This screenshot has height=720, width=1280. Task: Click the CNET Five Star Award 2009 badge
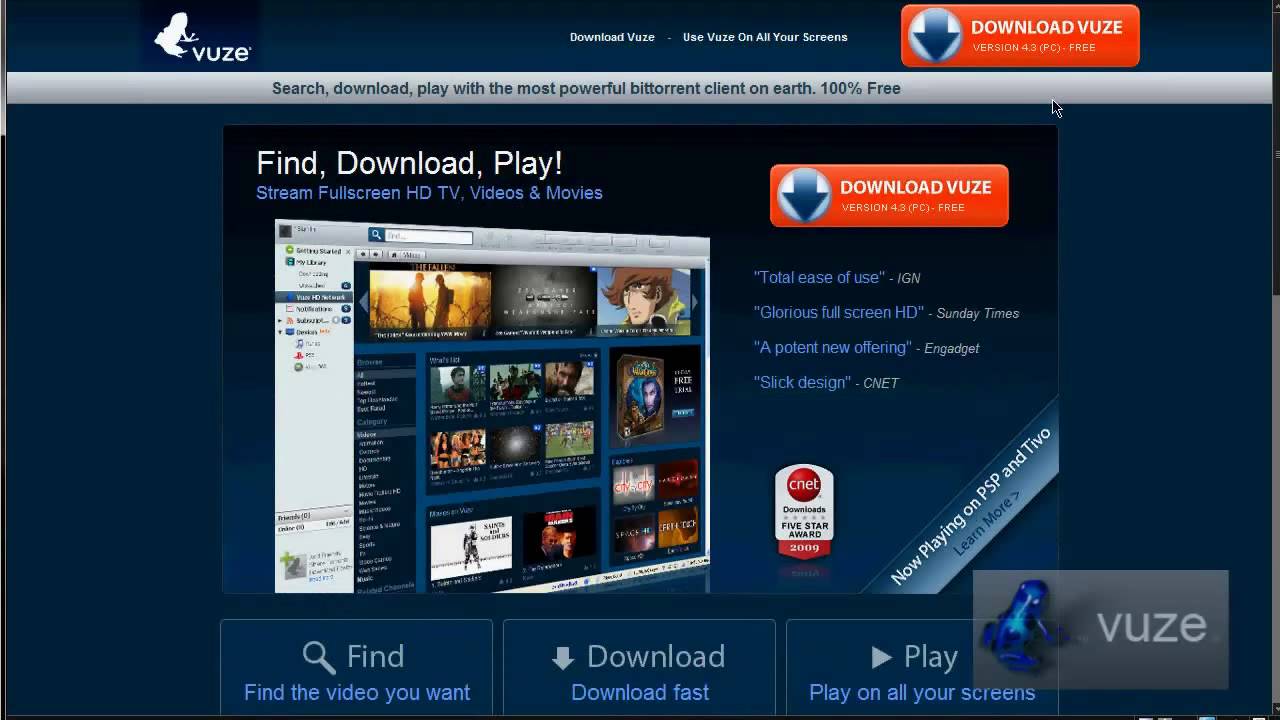tap(804, 513)
